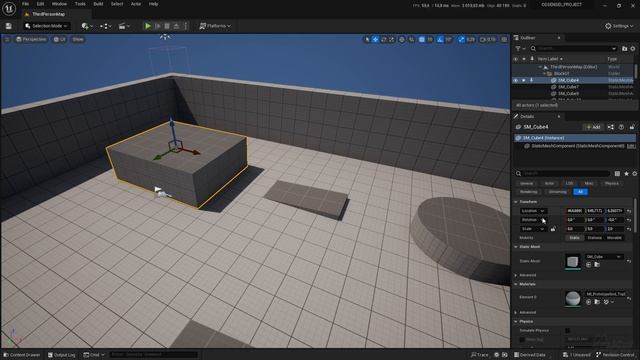Click the Eject button in play controls
This screenshot has height=360, width=640.
pos(176,26)
